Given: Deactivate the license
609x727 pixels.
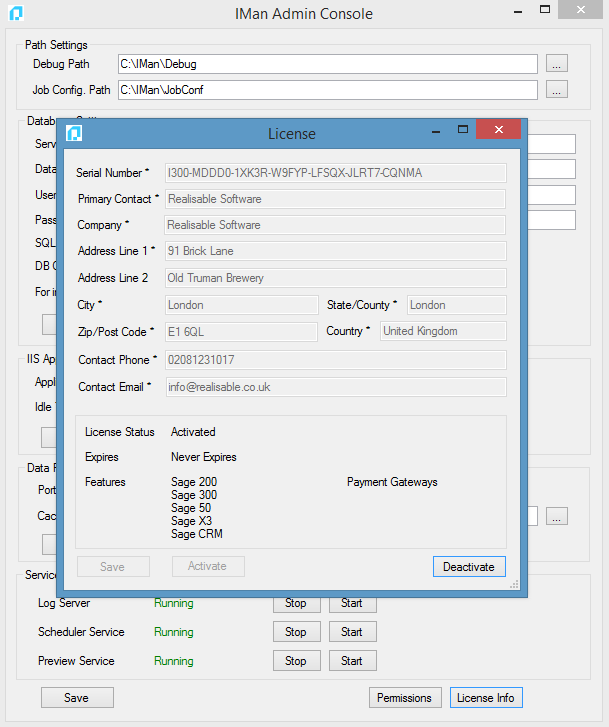Looking at the screenshot, I should click(469, 566).
